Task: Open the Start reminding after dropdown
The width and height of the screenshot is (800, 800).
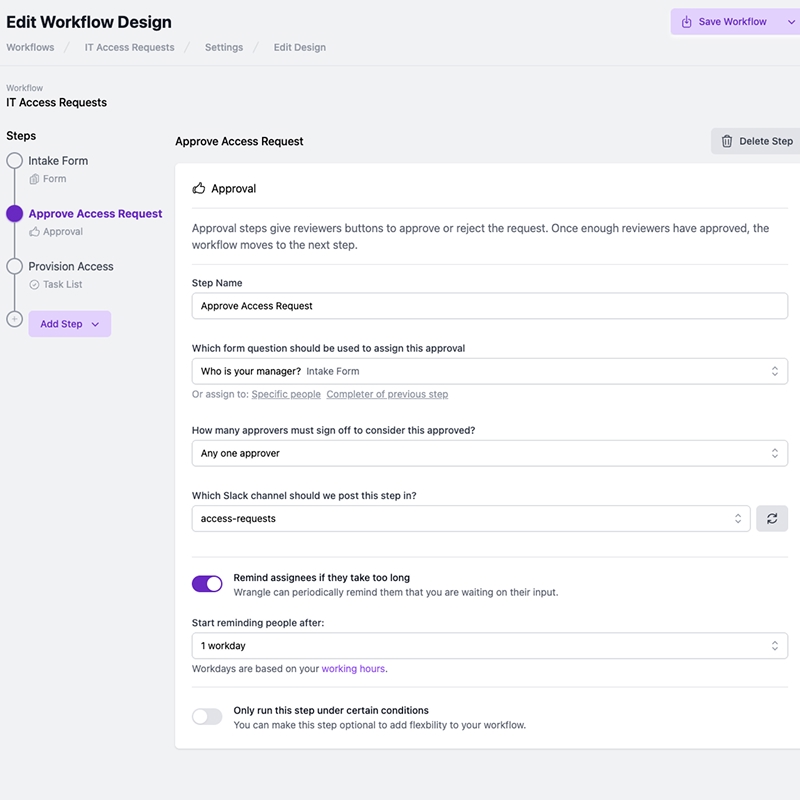Action: [x=489, y=646]
